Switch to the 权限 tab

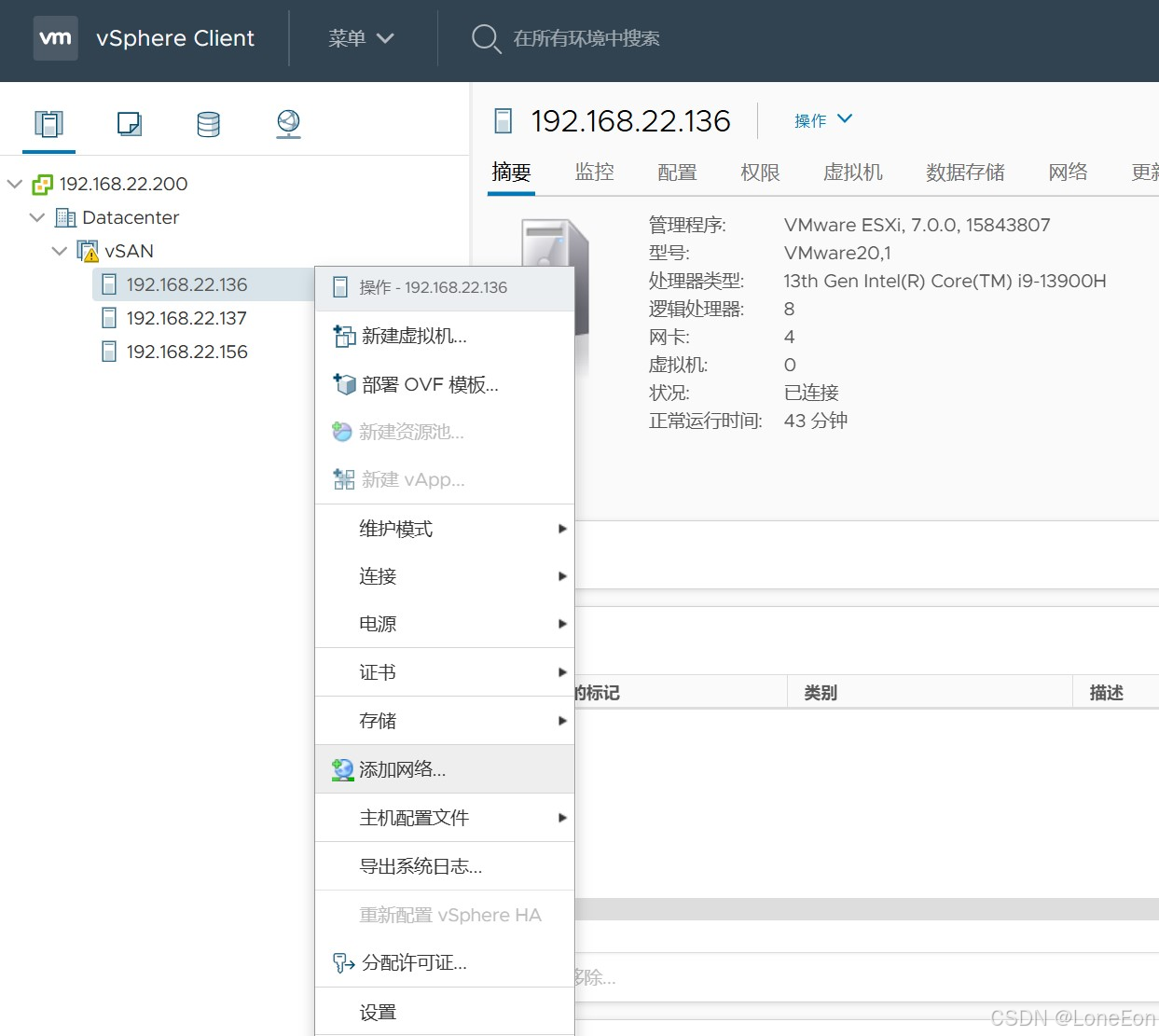pyautogui.click(x=760, y=173)
